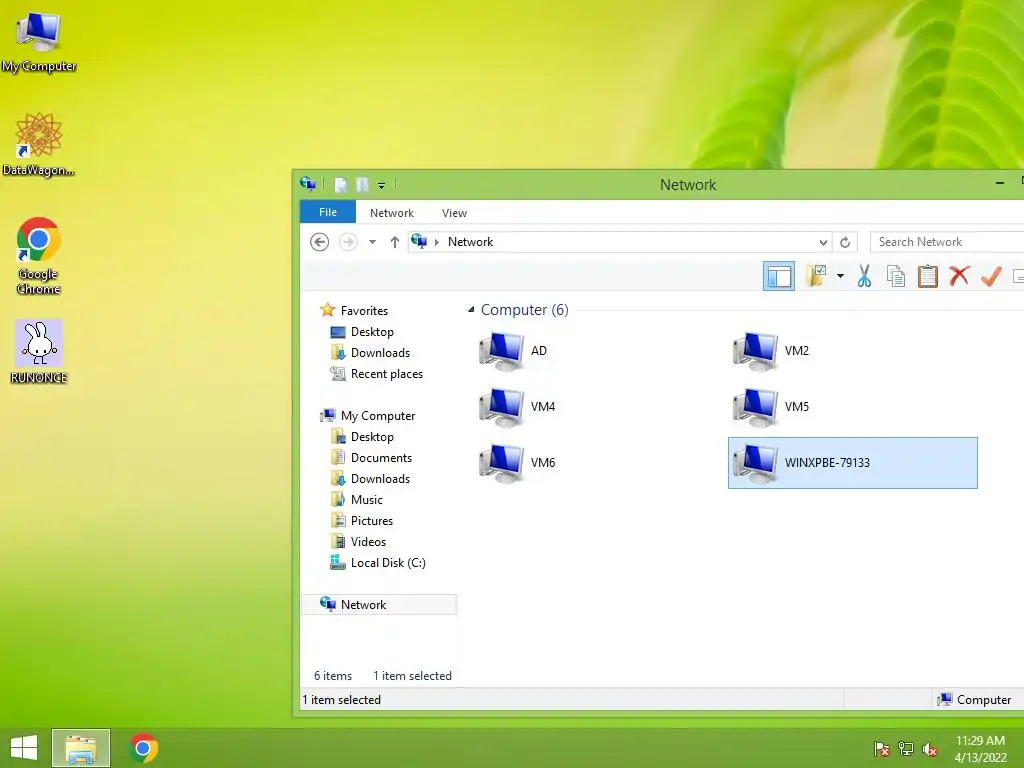Viewport: 1024px width, 768px height.
Task: Click the Paste clipboard icon
Action: click(927, 276)
